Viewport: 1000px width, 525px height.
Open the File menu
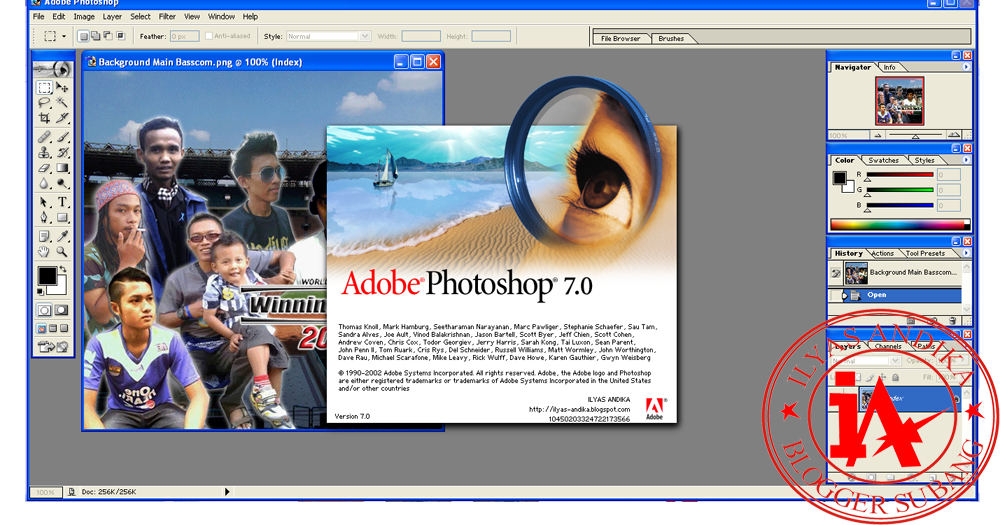click(x=38, y=17)
